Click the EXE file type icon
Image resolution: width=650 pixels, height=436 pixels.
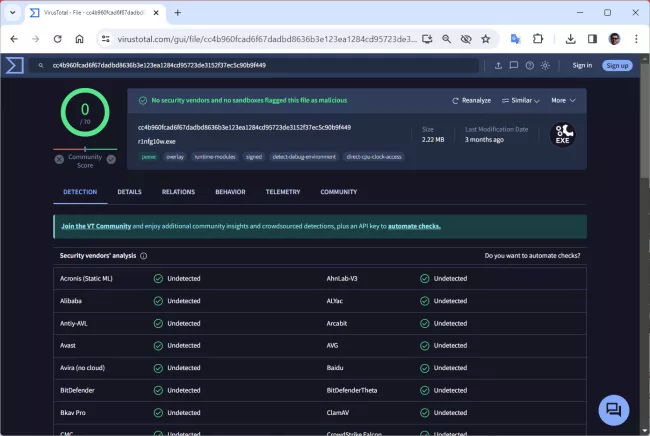point(562,135)
